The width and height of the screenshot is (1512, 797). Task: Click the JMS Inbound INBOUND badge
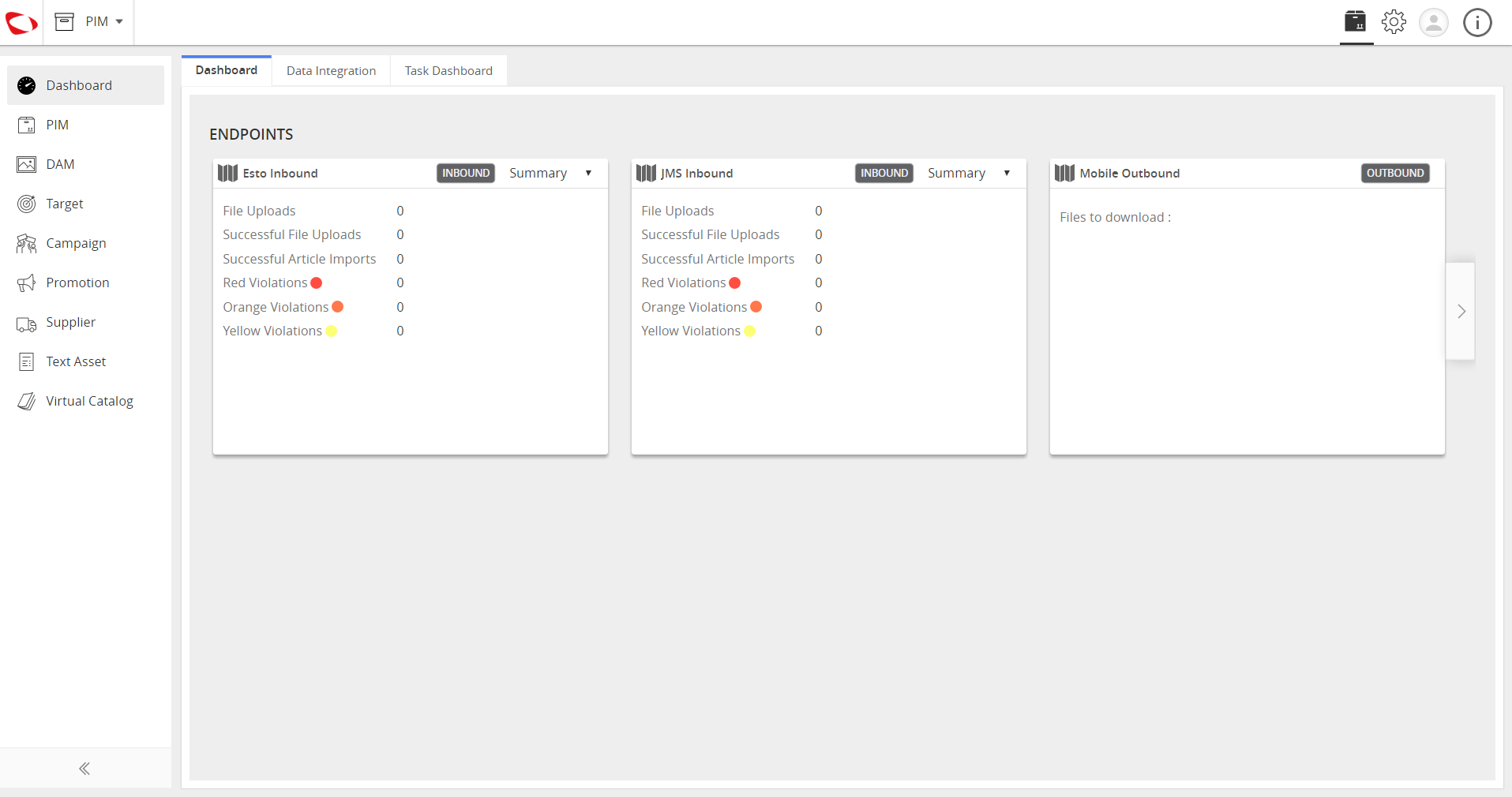884,173
